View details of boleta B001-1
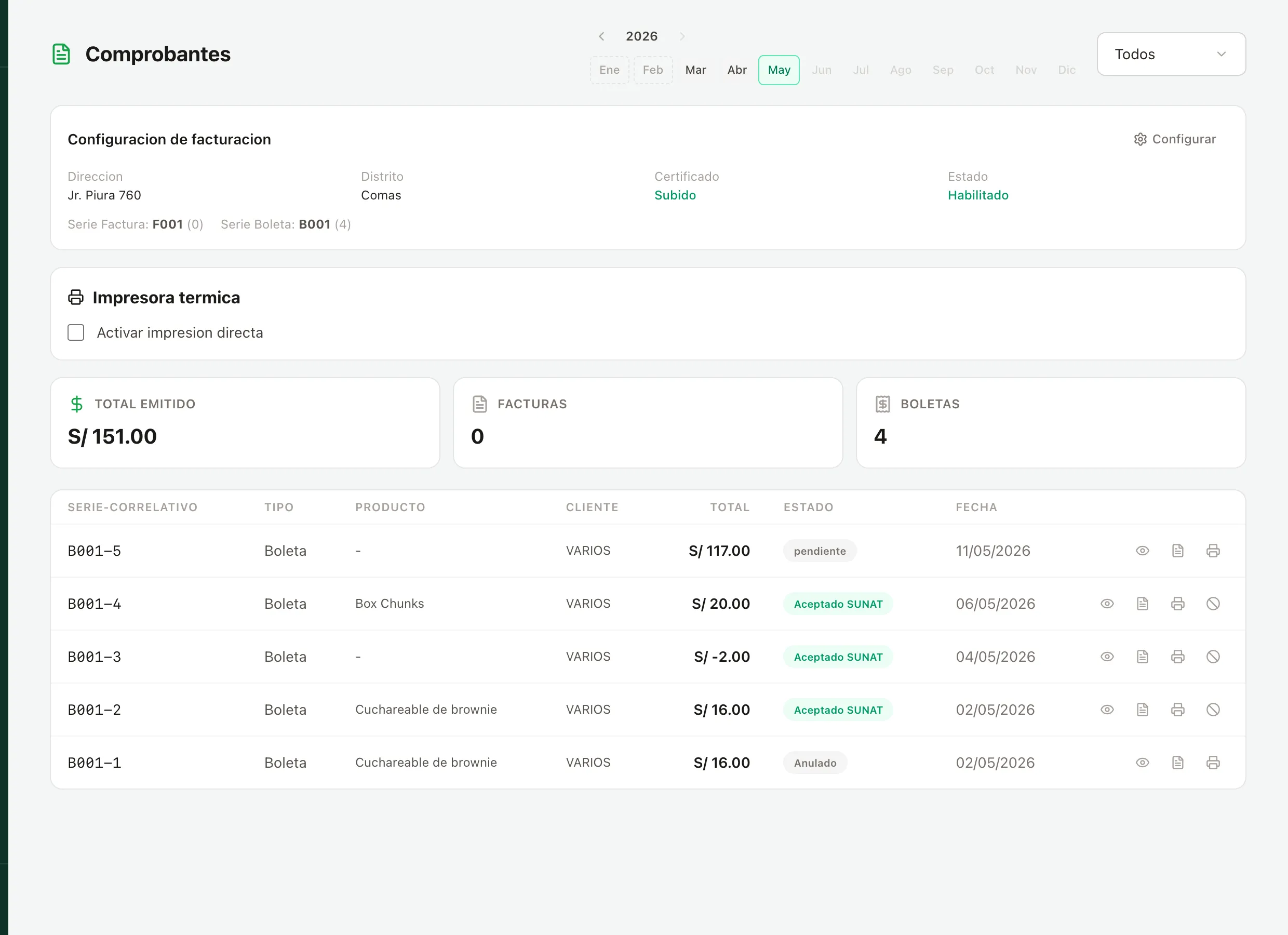Viewport: 1288px width, 935px height. click(1142, 763)
